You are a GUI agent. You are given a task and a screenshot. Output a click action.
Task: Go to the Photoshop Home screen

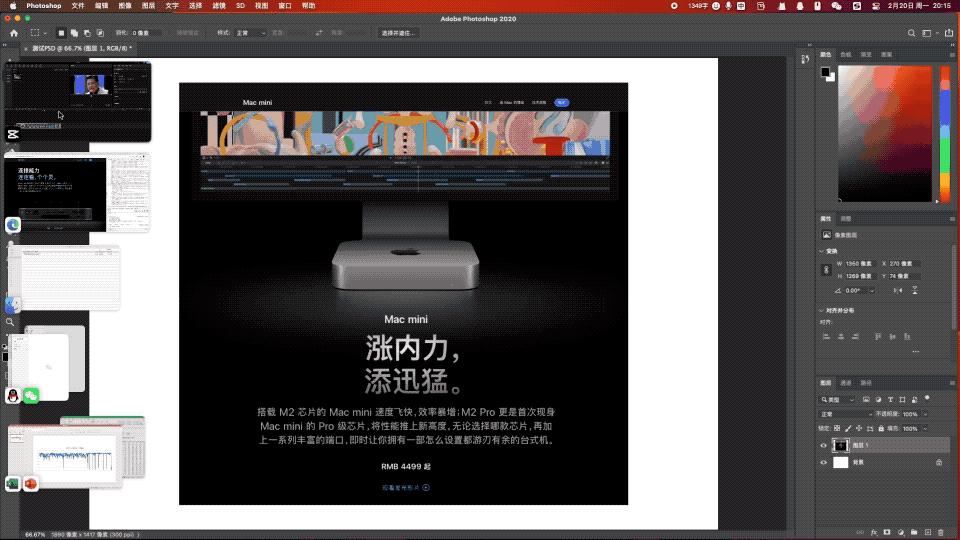[14, 33]
